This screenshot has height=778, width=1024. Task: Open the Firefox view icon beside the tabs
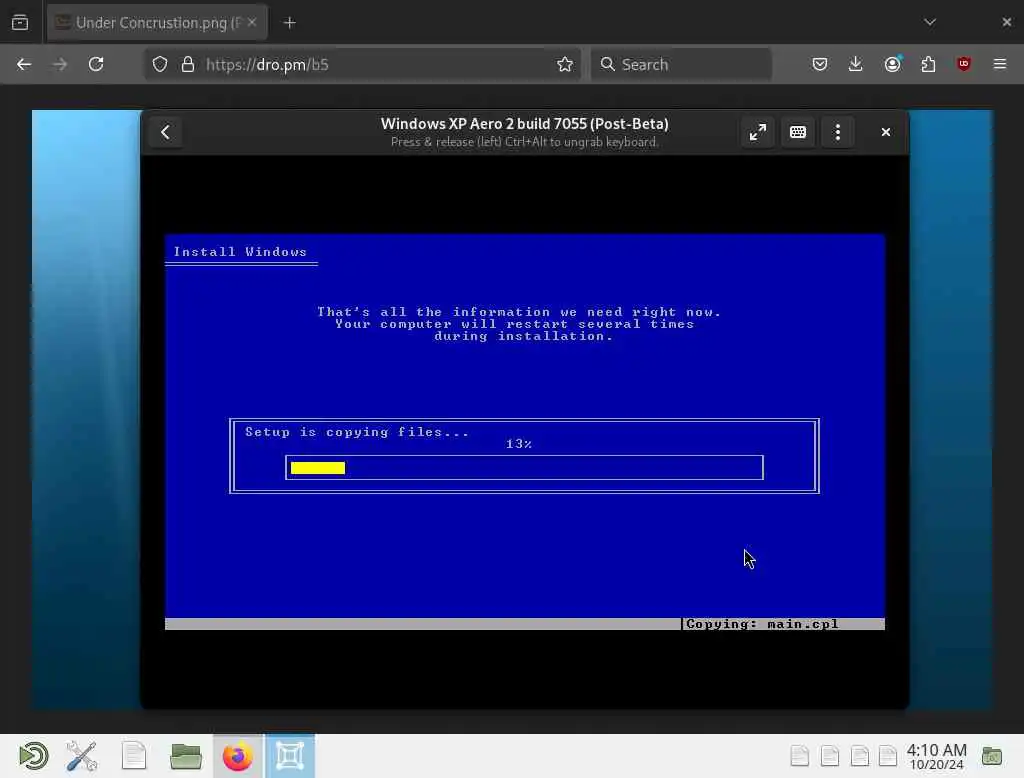click(x=20, y=22)
